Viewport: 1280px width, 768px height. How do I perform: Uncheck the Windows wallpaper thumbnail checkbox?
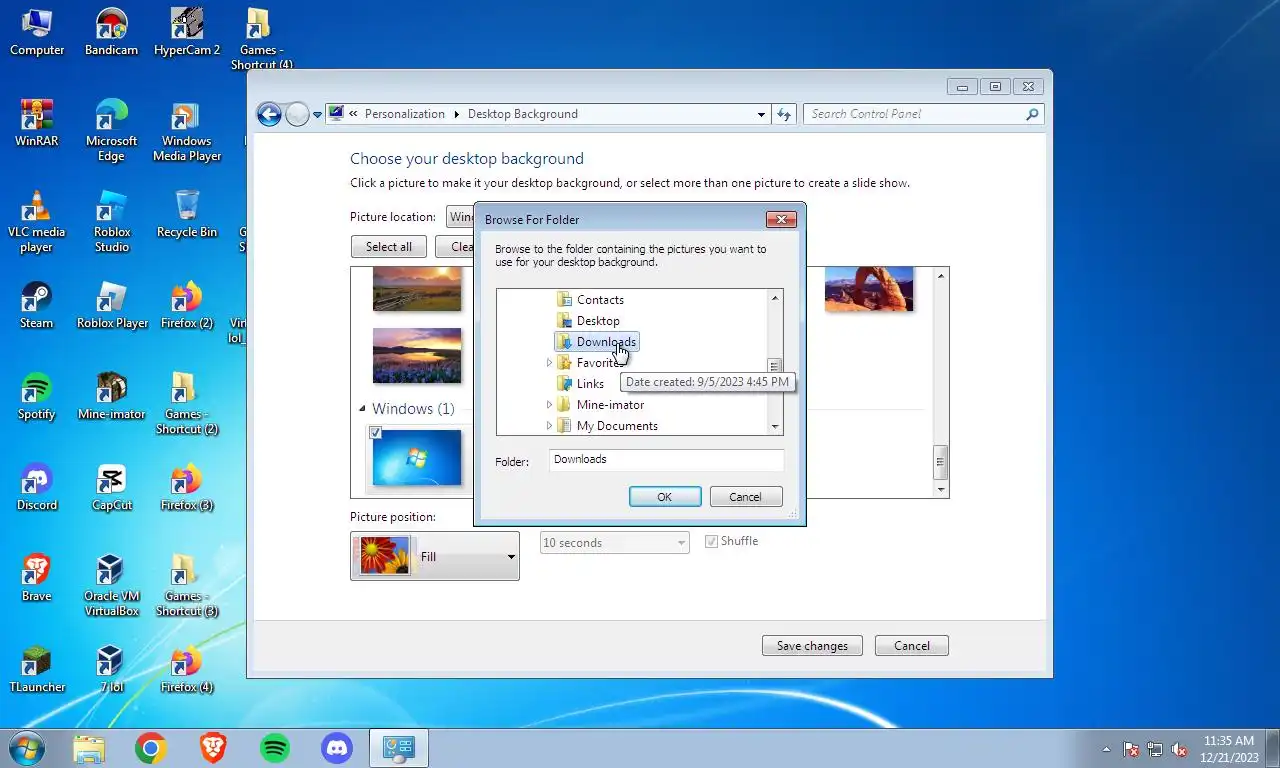pyautogui.click(x=375, y=433)
